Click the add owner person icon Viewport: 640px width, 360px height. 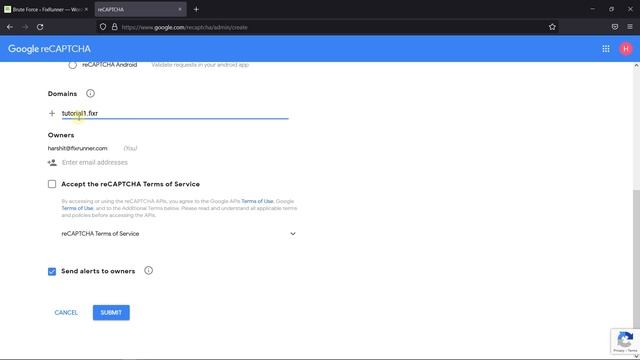[52, 162]
